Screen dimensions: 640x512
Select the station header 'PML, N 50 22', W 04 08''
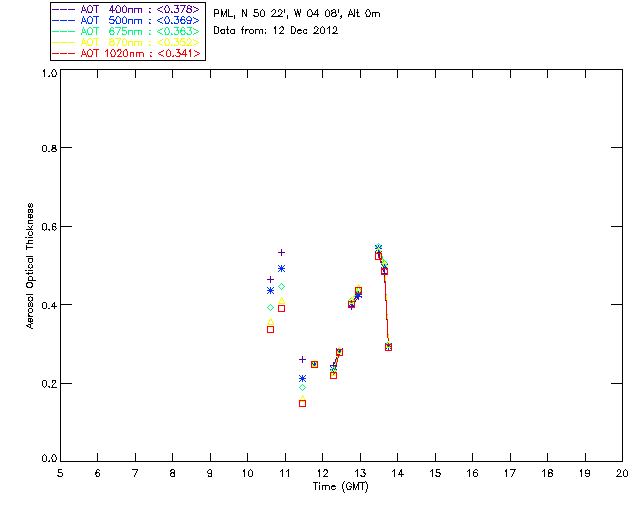(278, 13)
